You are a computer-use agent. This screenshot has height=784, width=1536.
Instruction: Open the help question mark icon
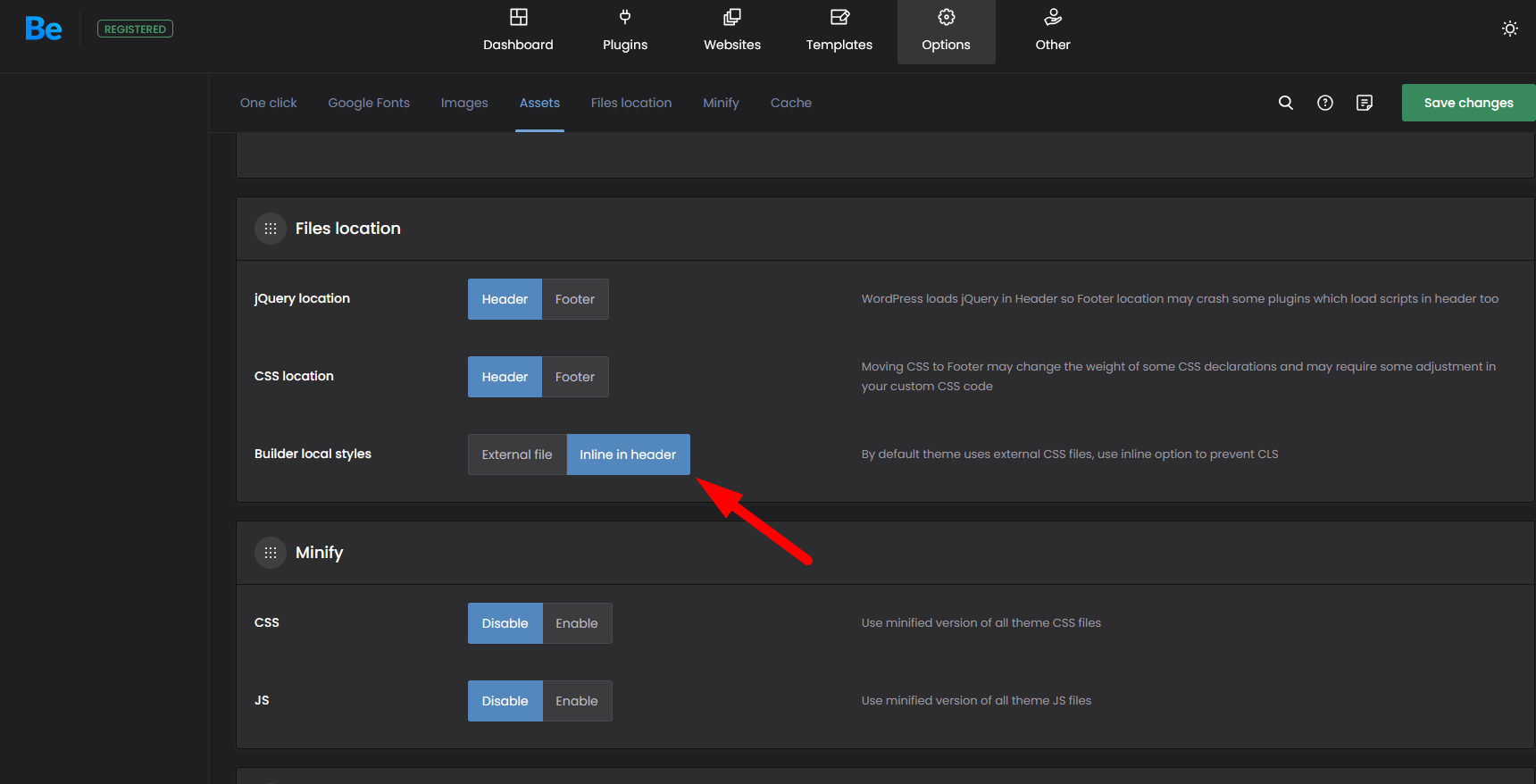pyautogui.click(x=1325, y=103)
